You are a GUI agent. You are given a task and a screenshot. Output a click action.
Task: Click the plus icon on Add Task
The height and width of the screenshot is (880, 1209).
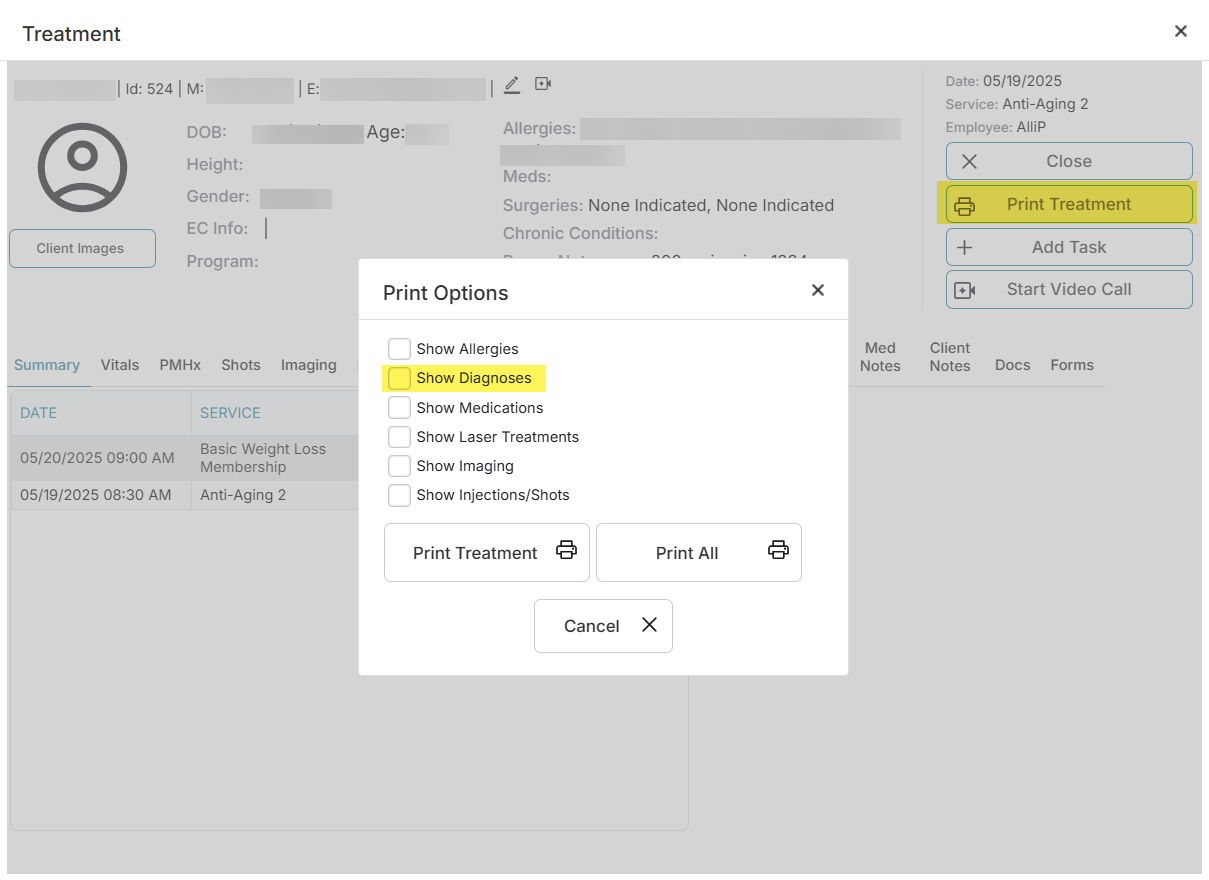pos(965,247)
